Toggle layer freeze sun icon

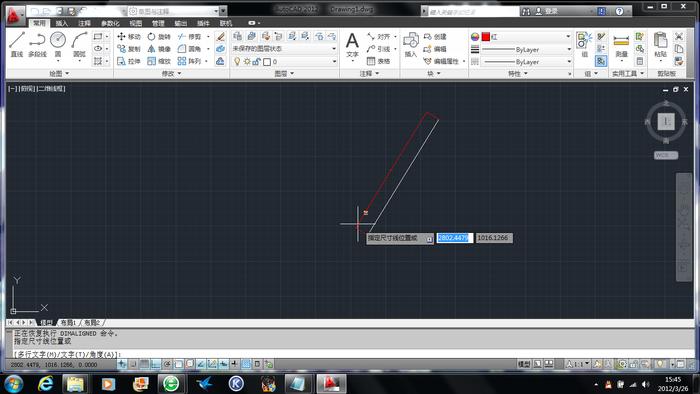point(247,62)
